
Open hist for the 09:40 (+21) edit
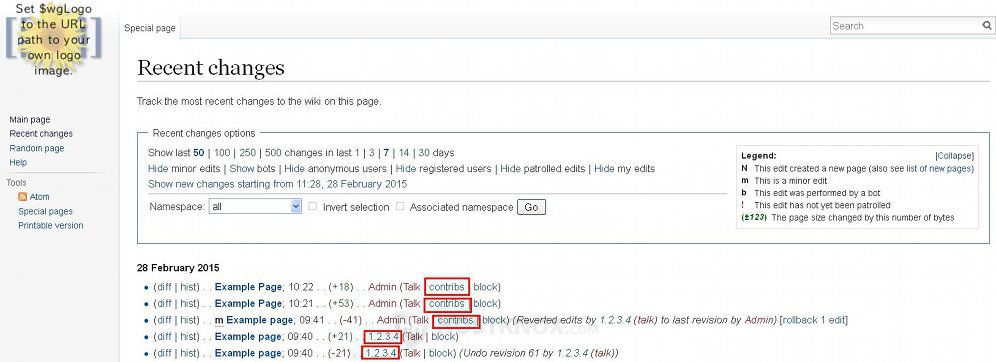pyautogui.click(x=189, y=337)
